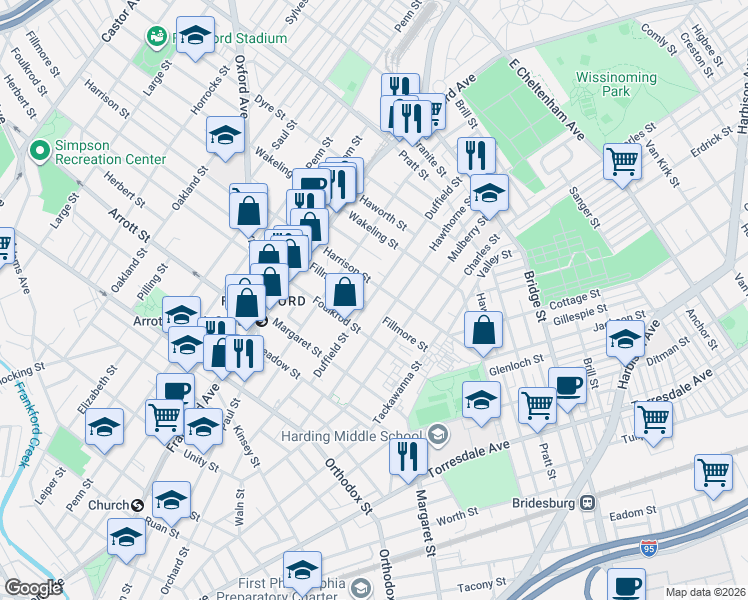Select the Castor Ave street label

coord(120,21)
